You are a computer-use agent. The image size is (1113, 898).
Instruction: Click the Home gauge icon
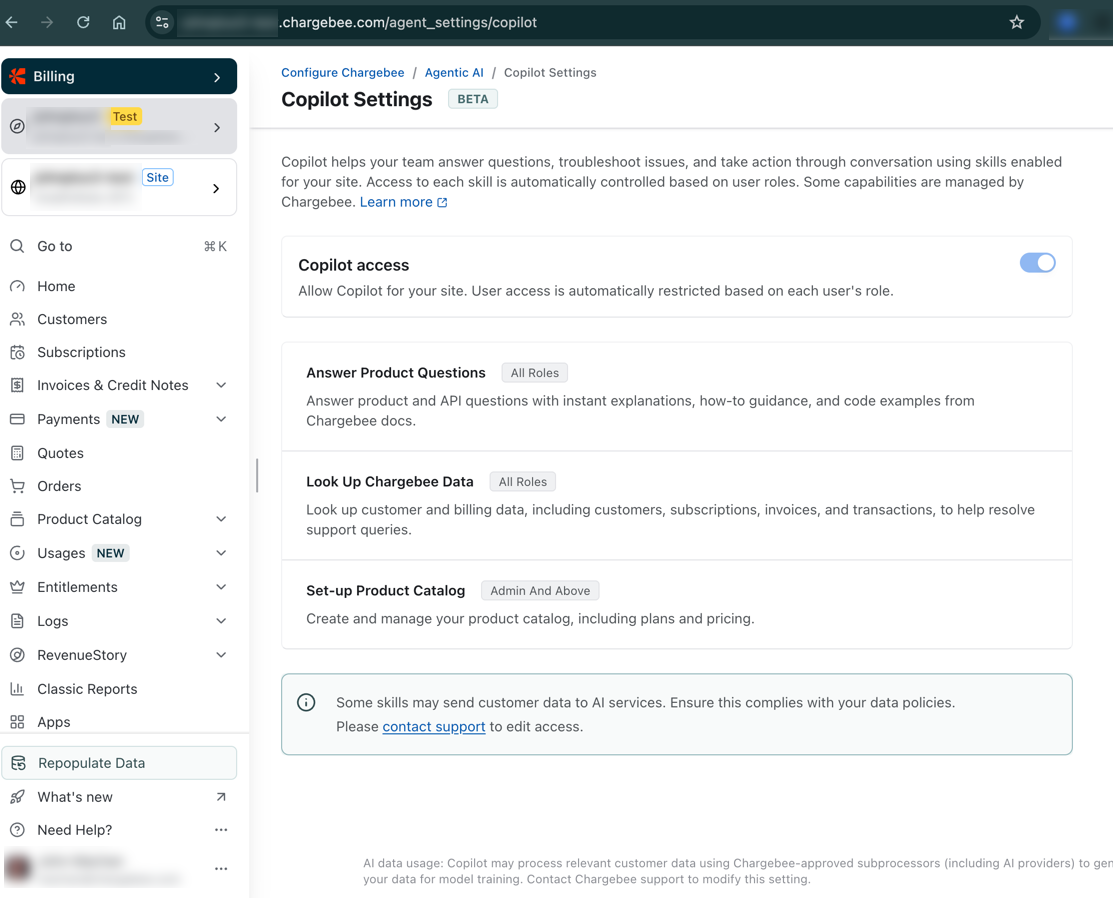pyautogui.click(x=18, y=286)
